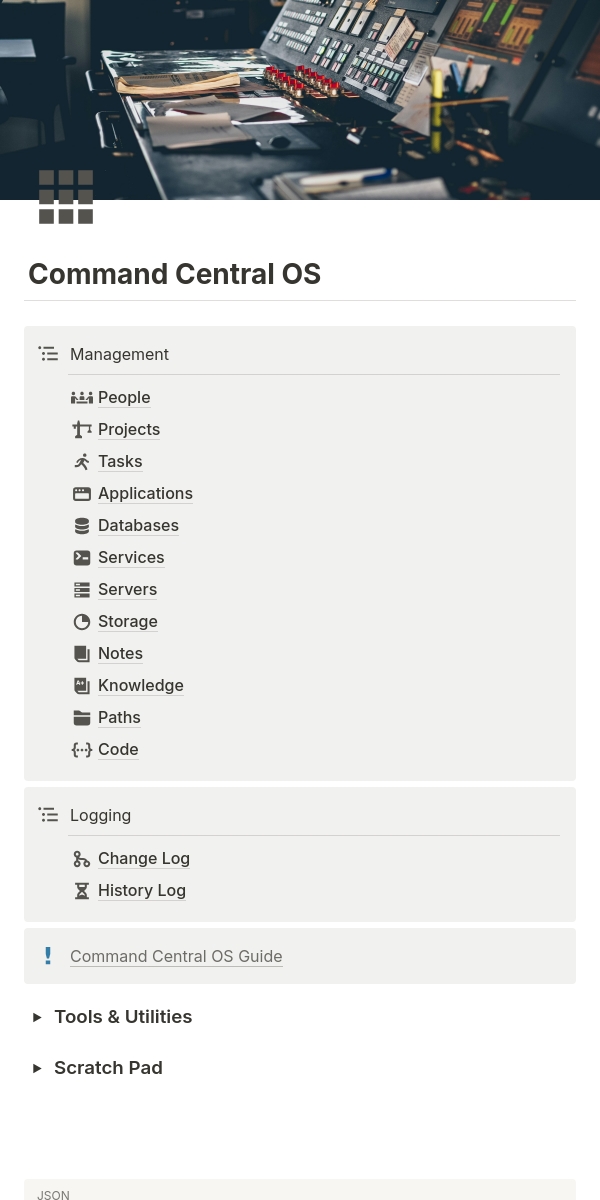
Task: Click the Services terminal icon
Action: click(x=82, y=558)
